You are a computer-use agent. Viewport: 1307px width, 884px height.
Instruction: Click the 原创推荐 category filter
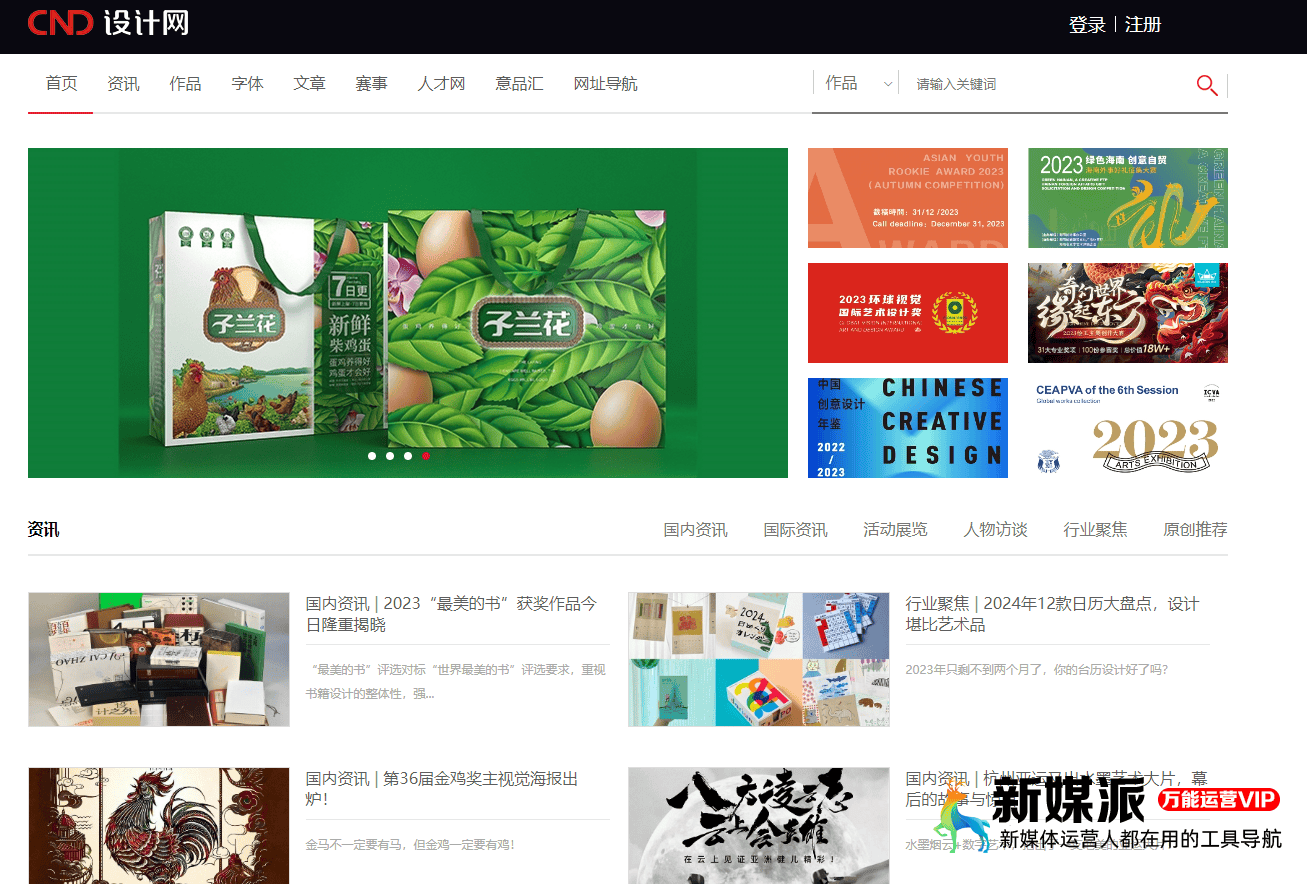[x=1196, y=530]
